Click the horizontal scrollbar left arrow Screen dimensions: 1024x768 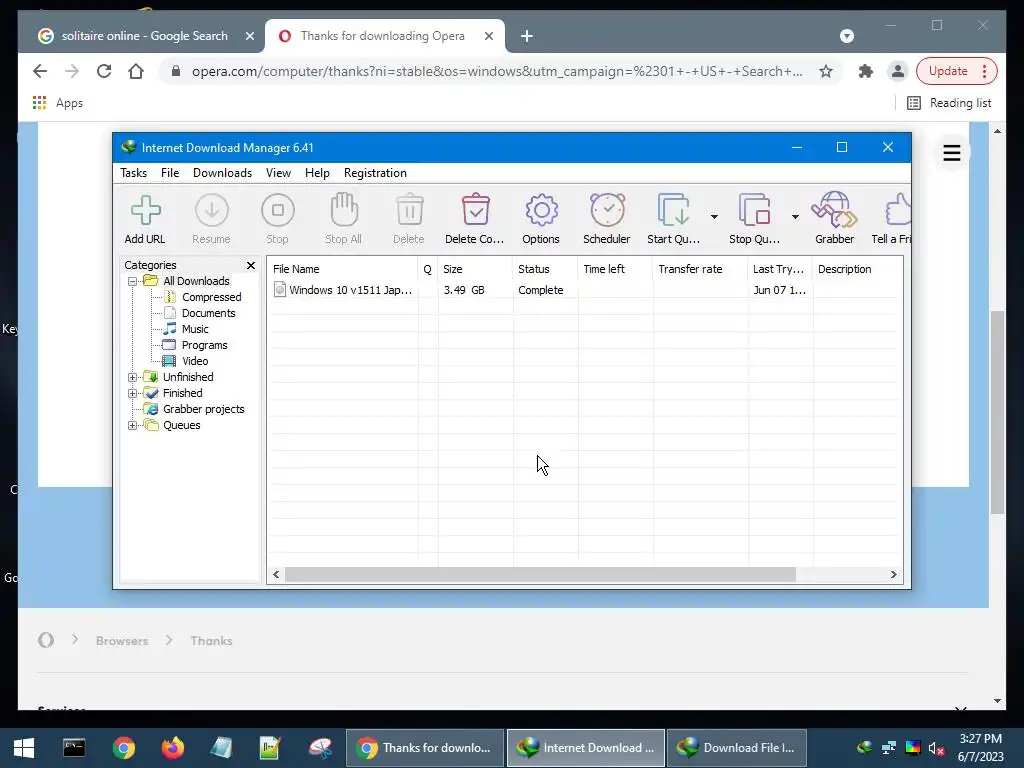pos(276,575)
